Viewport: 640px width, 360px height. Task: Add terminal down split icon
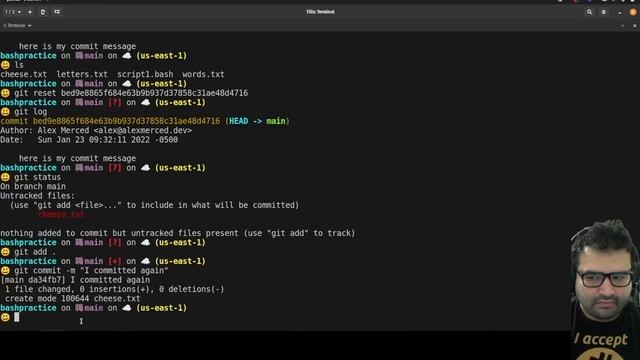point(57,12)
